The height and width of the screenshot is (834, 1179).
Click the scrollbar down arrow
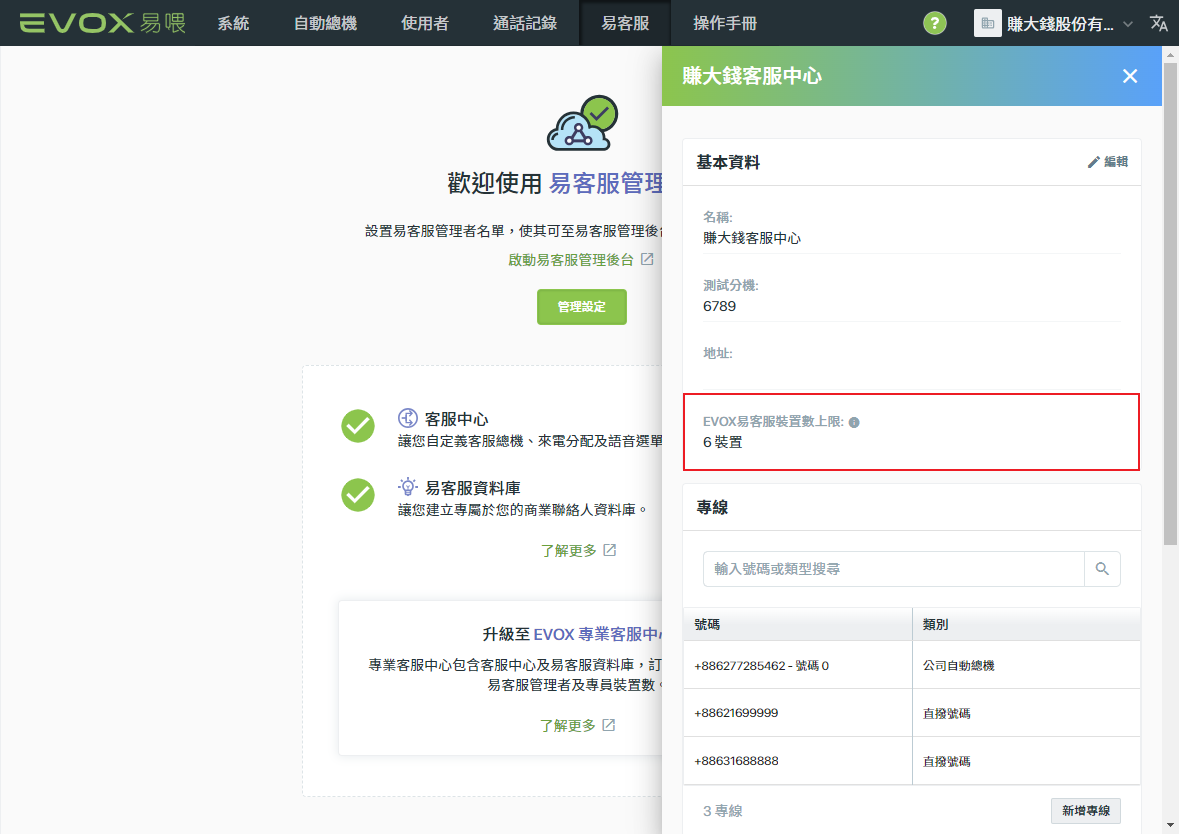pyautogui.click(x=1171, y=826)
